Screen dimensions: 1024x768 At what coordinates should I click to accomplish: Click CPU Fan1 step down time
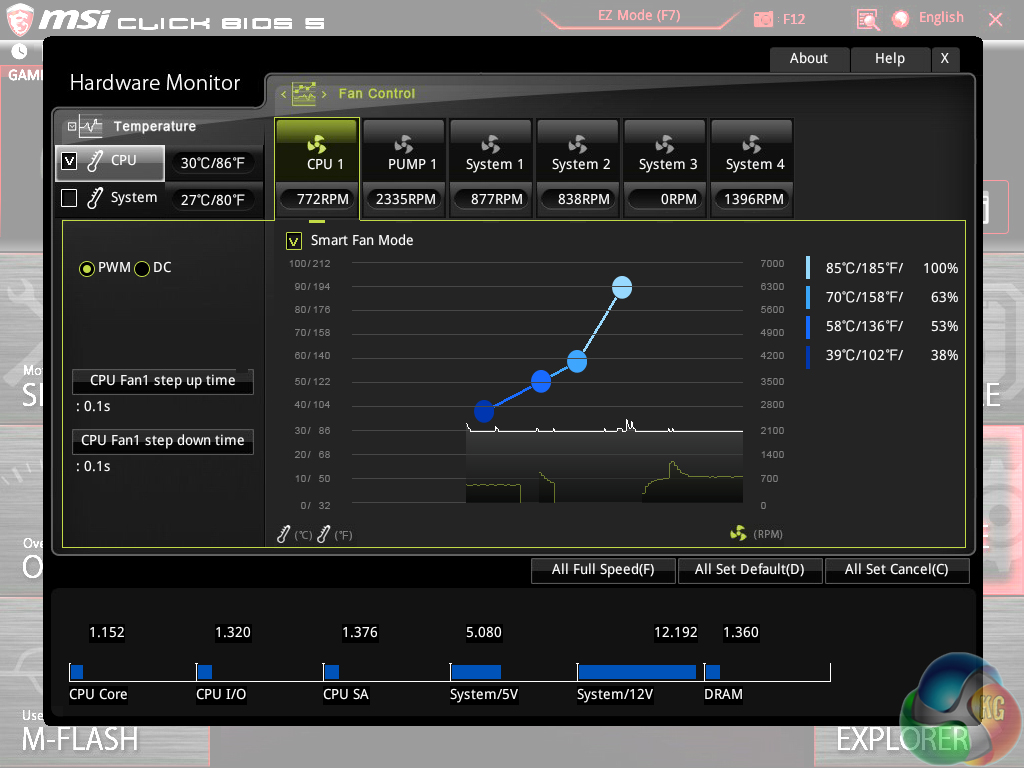[163, 441]
